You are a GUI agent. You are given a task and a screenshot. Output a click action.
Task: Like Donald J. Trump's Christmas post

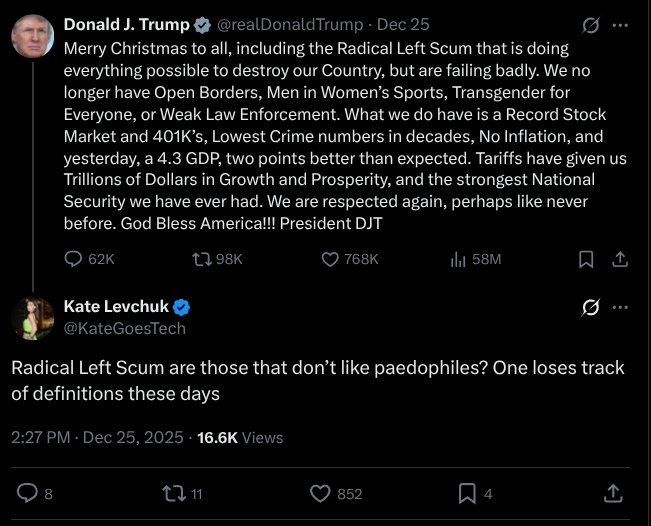[x=331, y=259]
